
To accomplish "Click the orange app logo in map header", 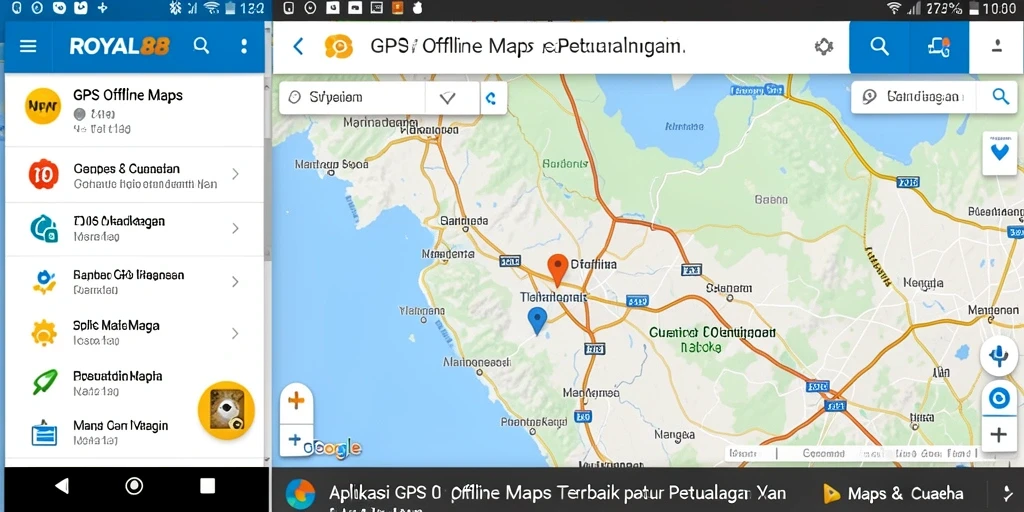I will pos(338,46).
